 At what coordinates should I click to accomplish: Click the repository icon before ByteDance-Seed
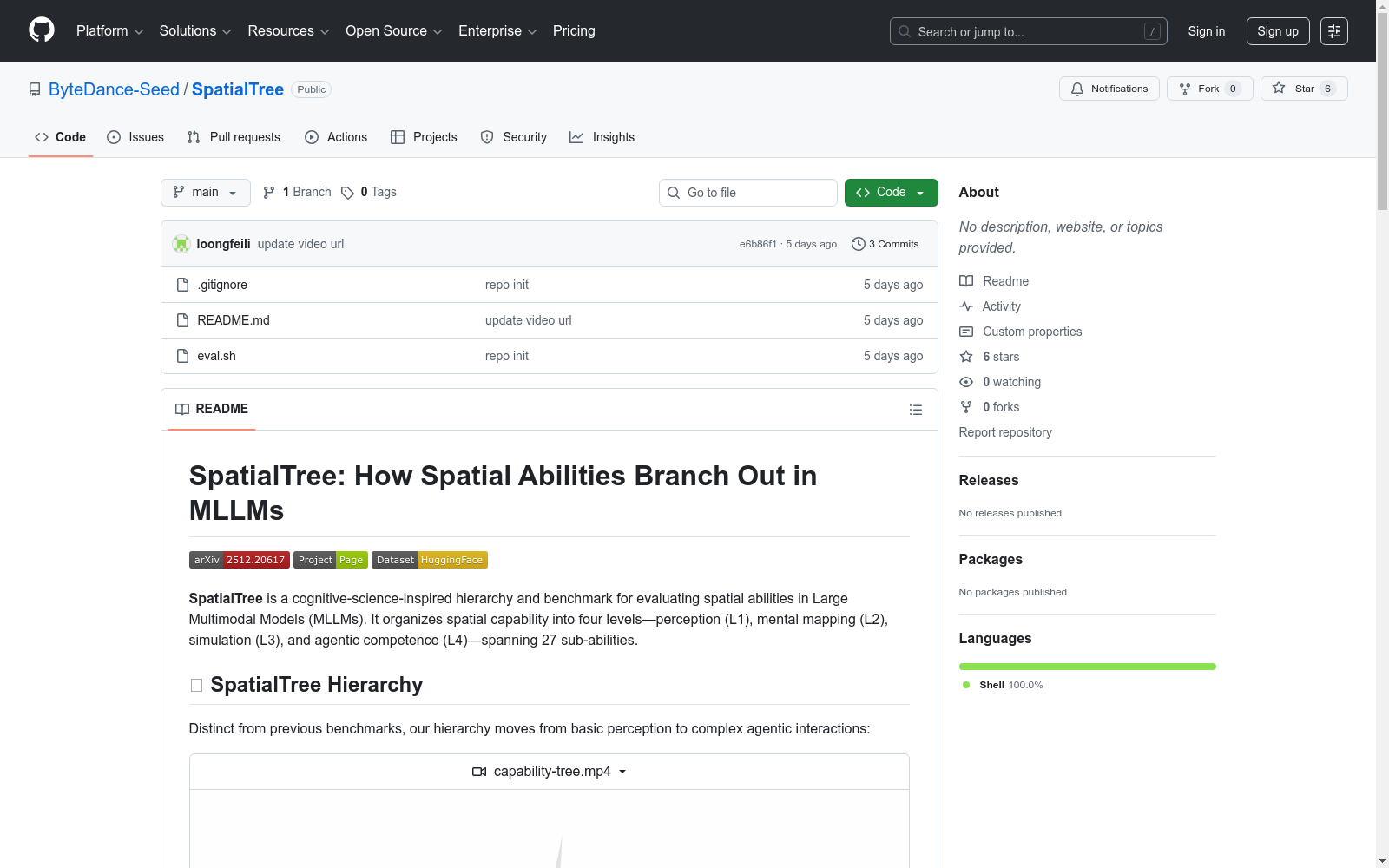pos(35,89)
